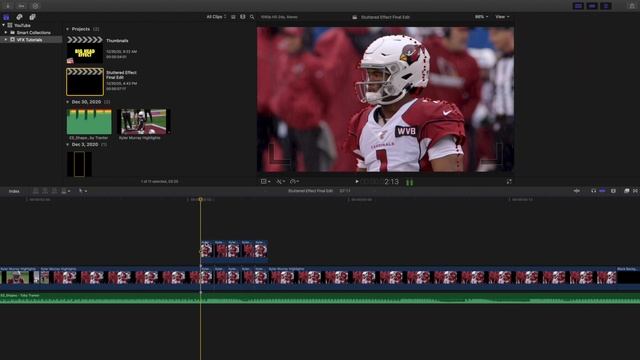This screenshot has width=640, height=360.
Task: Open the timeline Index button
Action: coord(14,191)
